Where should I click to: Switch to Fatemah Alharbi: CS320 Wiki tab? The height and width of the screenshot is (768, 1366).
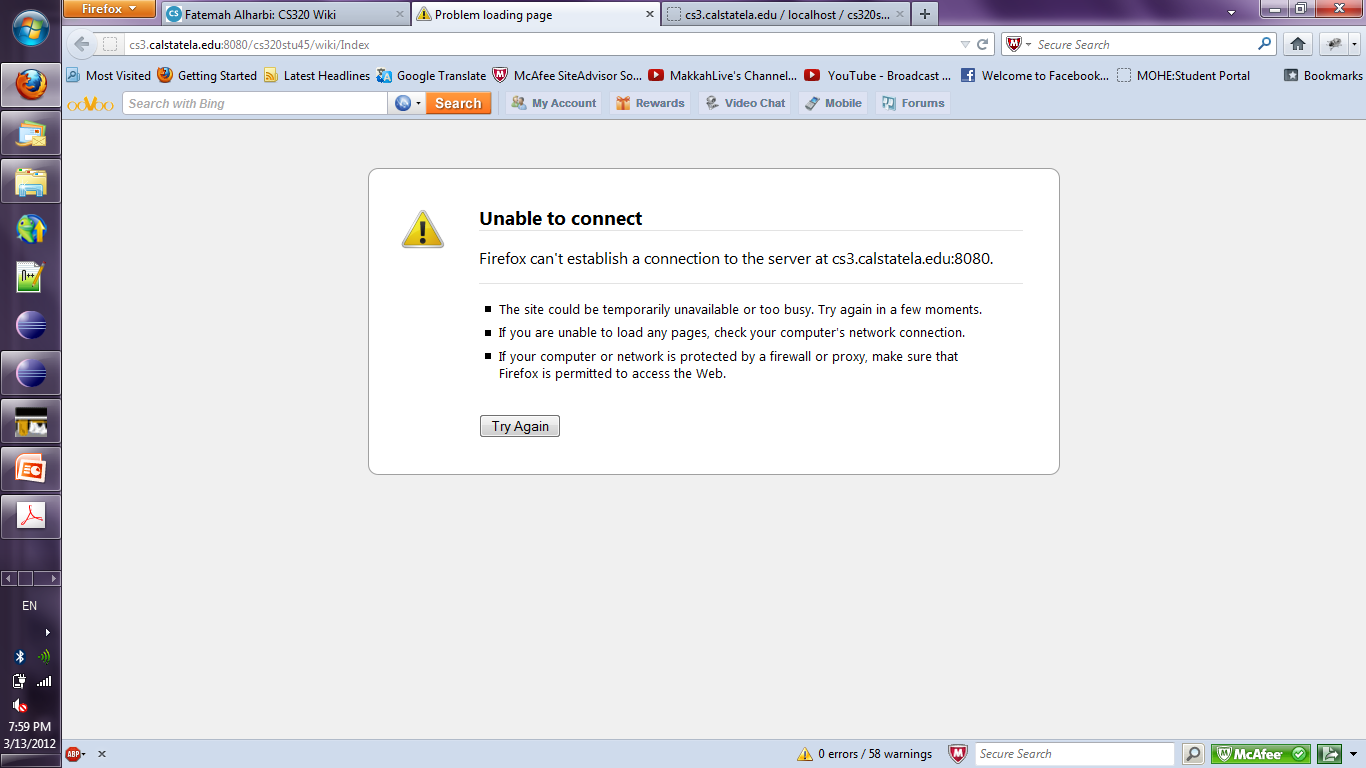pos(284,15)
